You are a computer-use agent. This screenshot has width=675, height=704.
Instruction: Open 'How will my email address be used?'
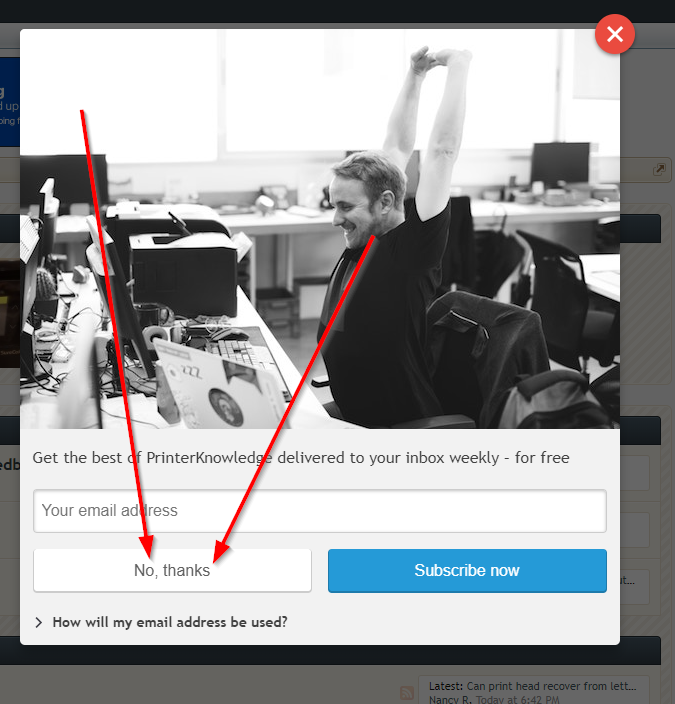click(x=170, y=622)
